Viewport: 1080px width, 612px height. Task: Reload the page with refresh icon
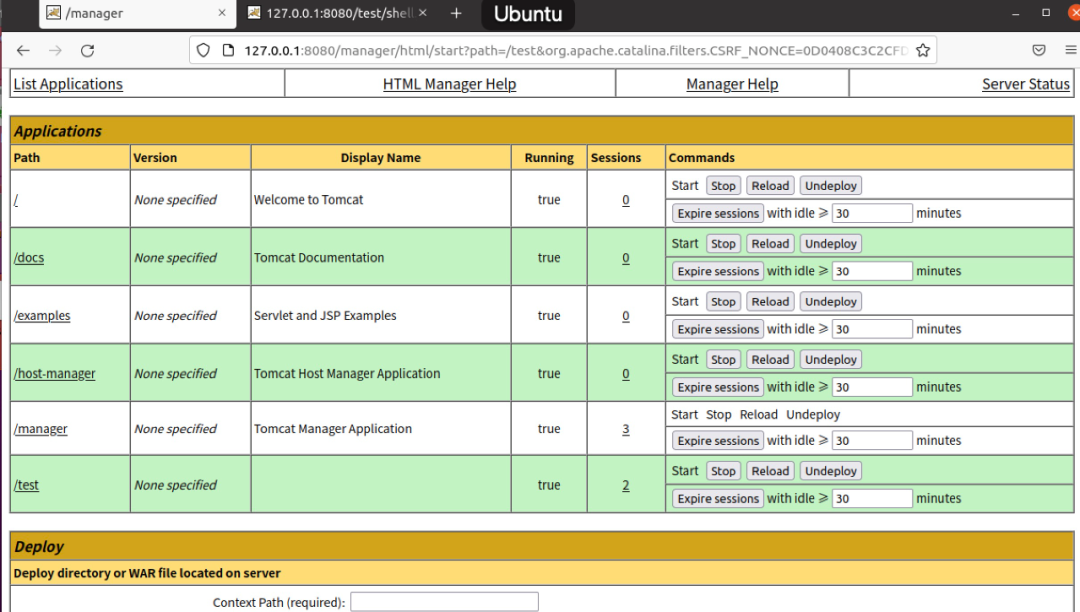(87, 50)
